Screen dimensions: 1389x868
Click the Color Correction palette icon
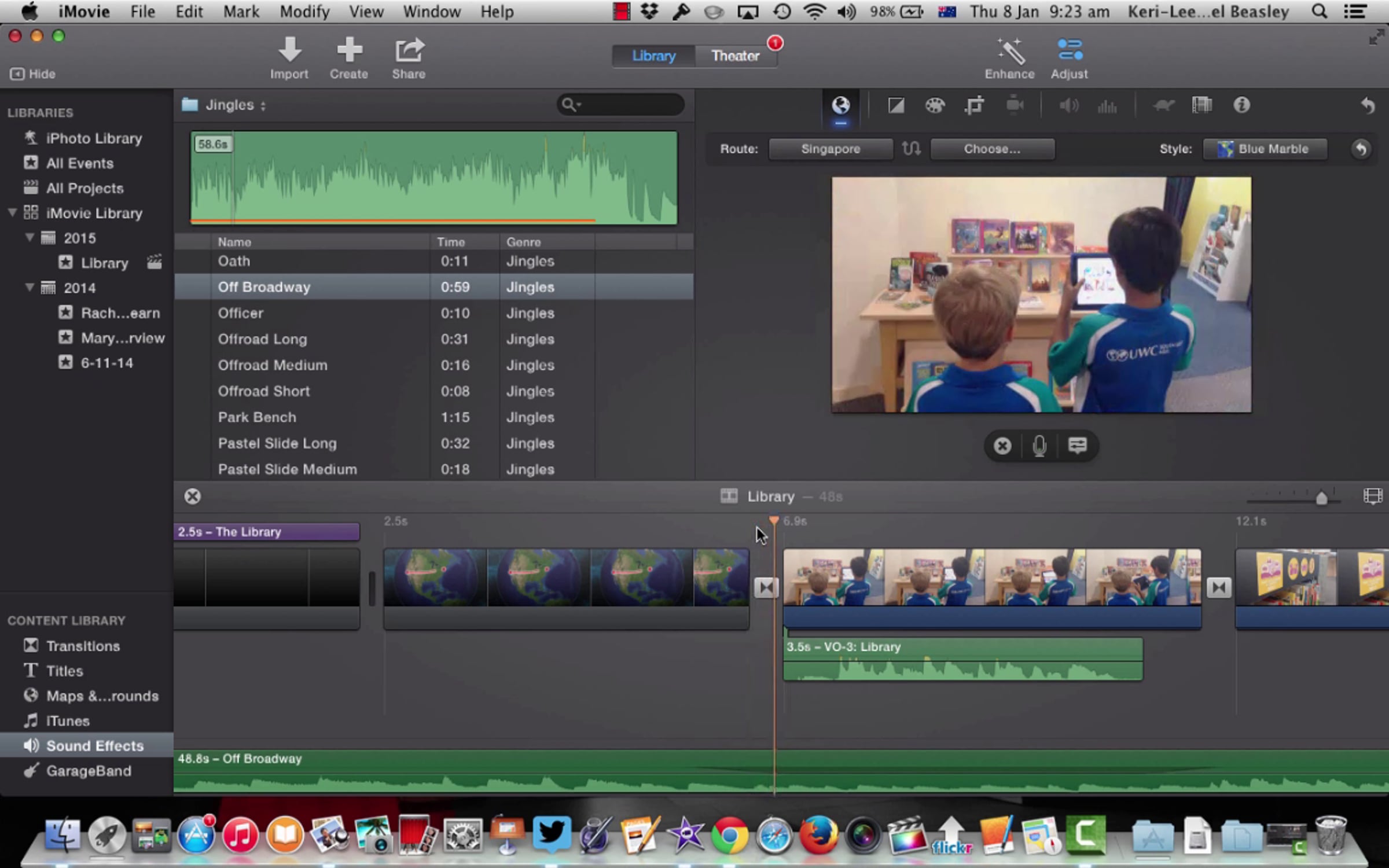point(935,106)
